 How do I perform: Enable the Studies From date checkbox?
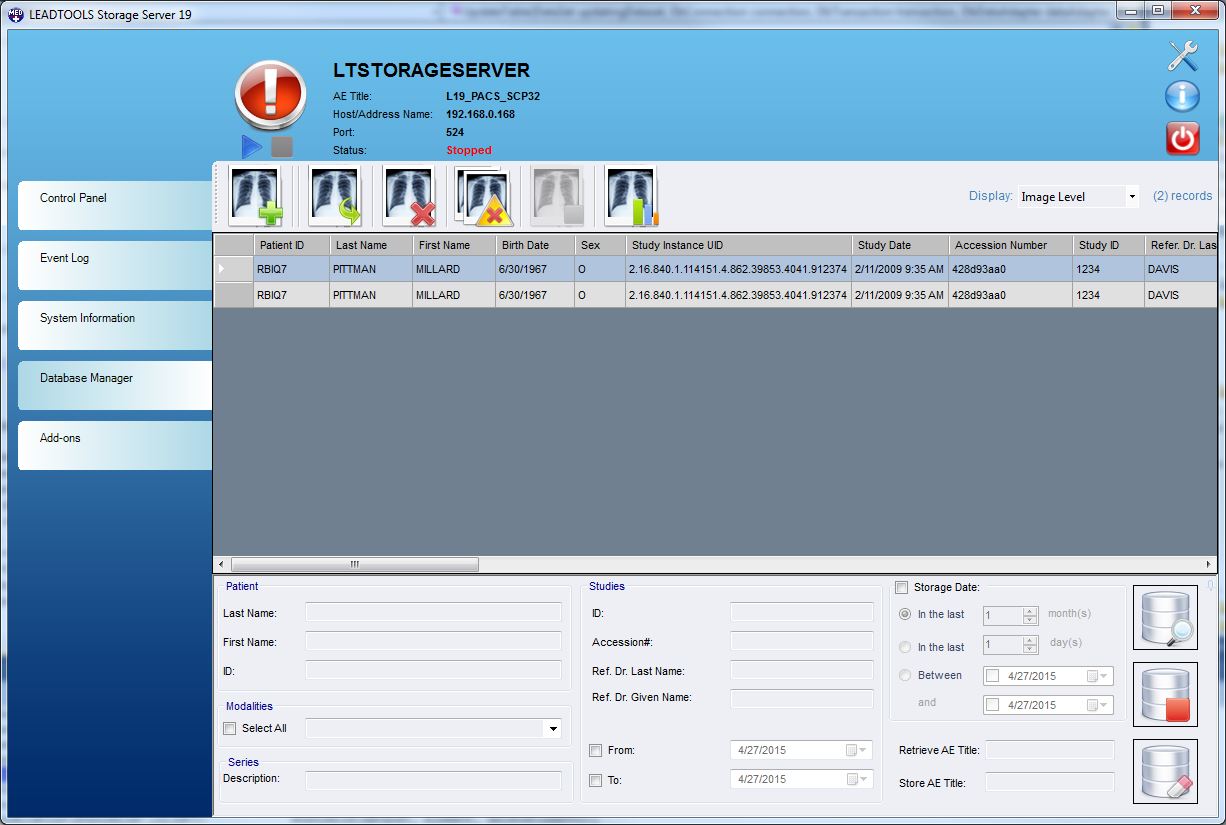pyautogui.click(x=596, y=751)
